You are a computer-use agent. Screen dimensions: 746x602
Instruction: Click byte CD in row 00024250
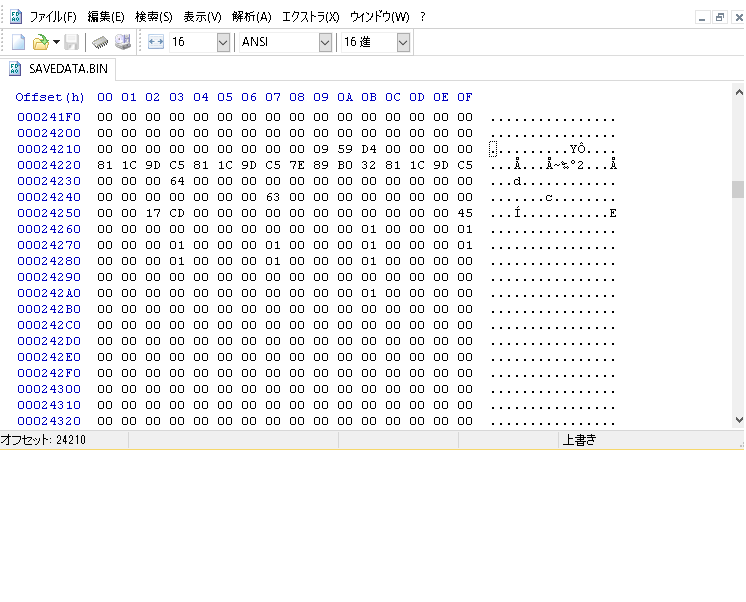177,213
